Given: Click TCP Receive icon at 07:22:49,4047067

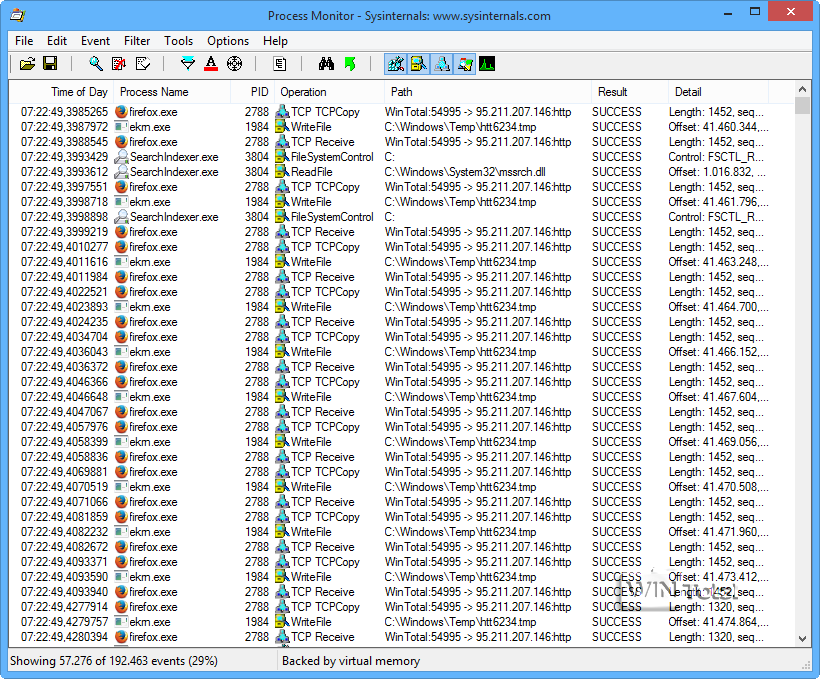Looking at the screenshot, I should click(x=282, y=412).
